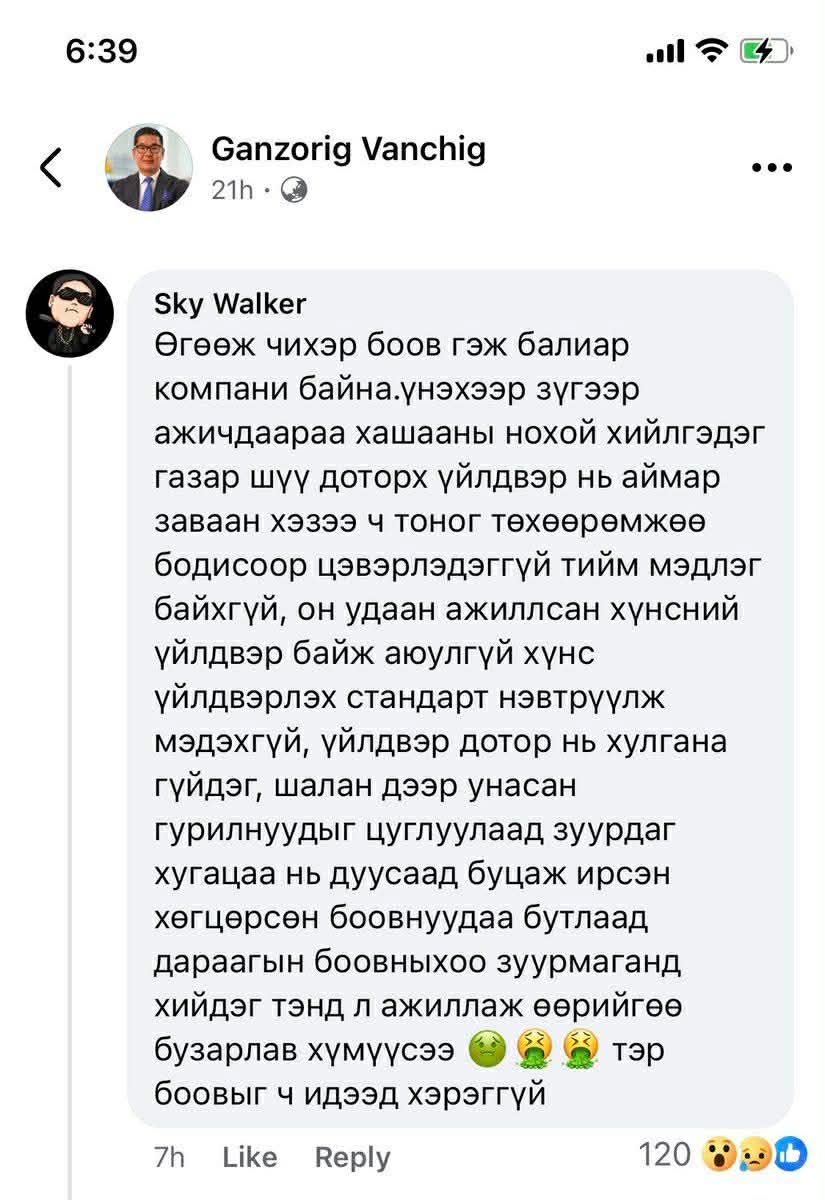The image size is (825, 1200).
Task: Open Sky Walker's avatar picture
Action: point(66,313)
